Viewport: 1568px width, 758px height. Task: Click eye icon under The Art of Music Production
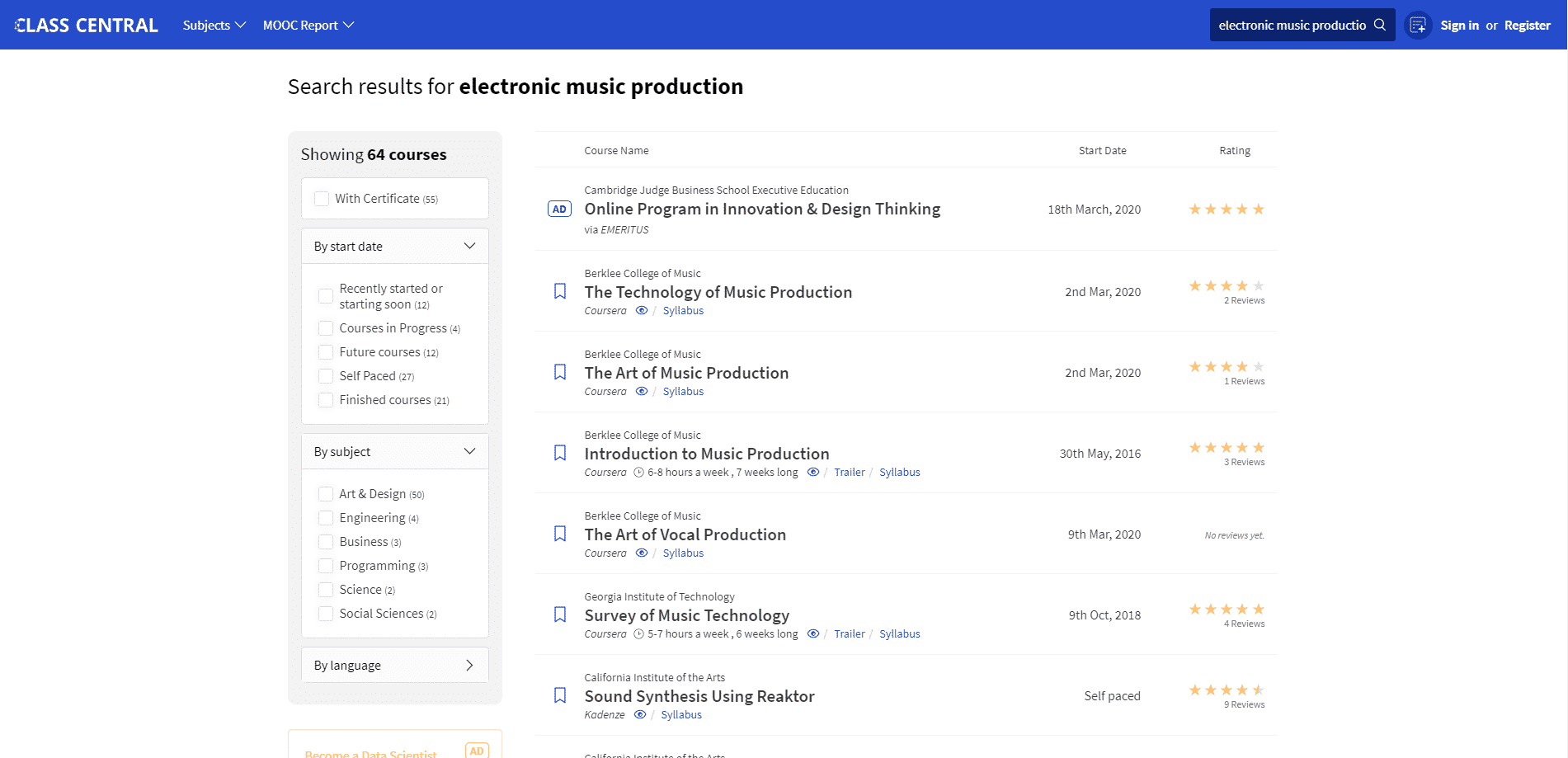(x=642, y=392)
